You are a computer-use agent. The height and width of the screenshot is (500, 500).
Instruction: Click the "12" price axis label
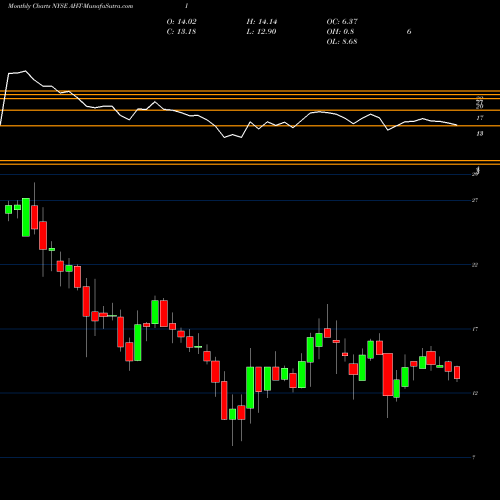pyautogui.click(x=475, y=393)
